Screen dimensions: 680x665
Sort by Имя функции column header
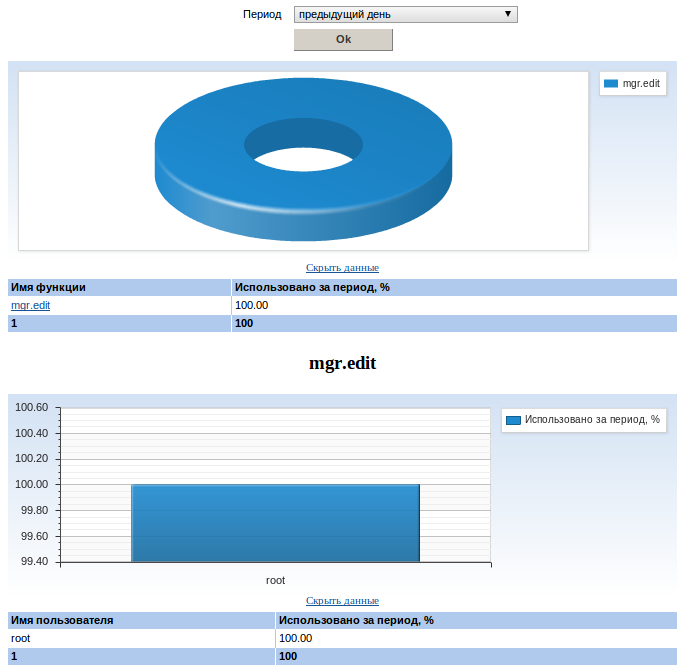click(48, 287)
